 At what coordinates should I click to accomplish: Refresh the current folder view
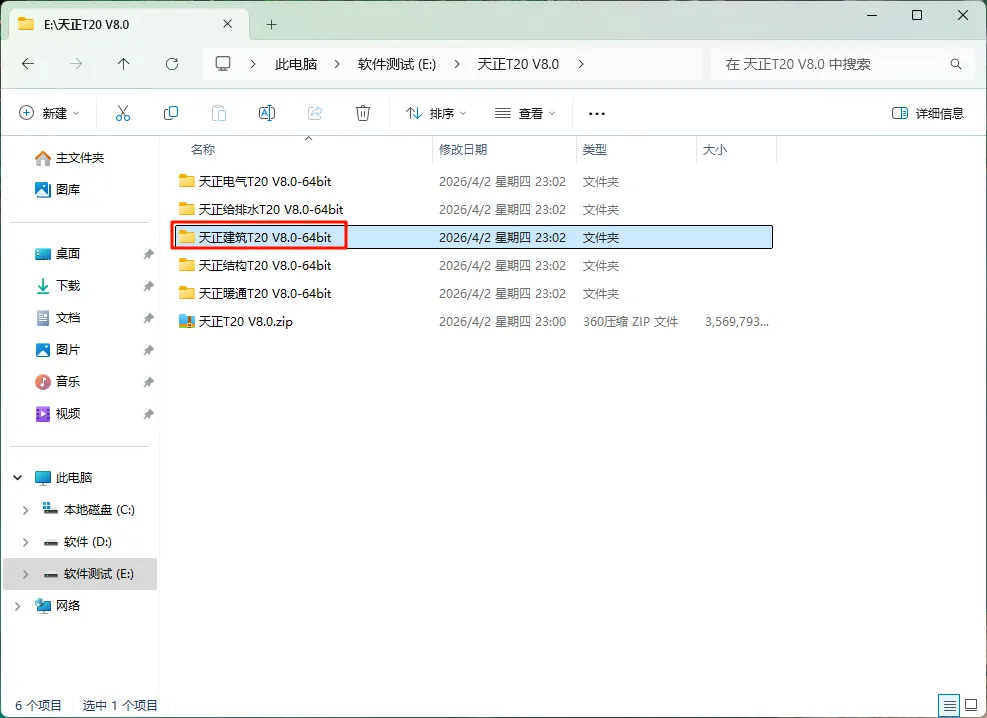point(172,64)
